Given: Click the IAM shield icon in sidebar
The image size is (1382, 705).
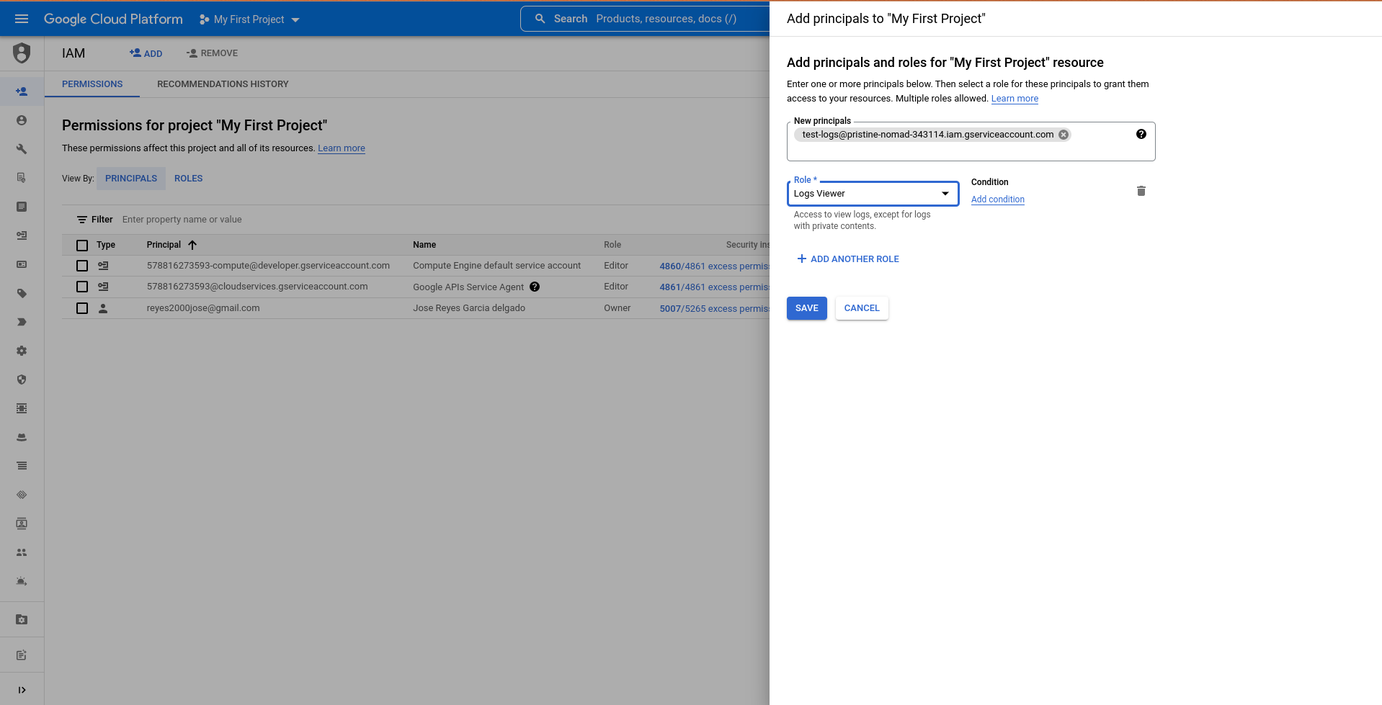Looking at the screenshot, I should [21, 53].
